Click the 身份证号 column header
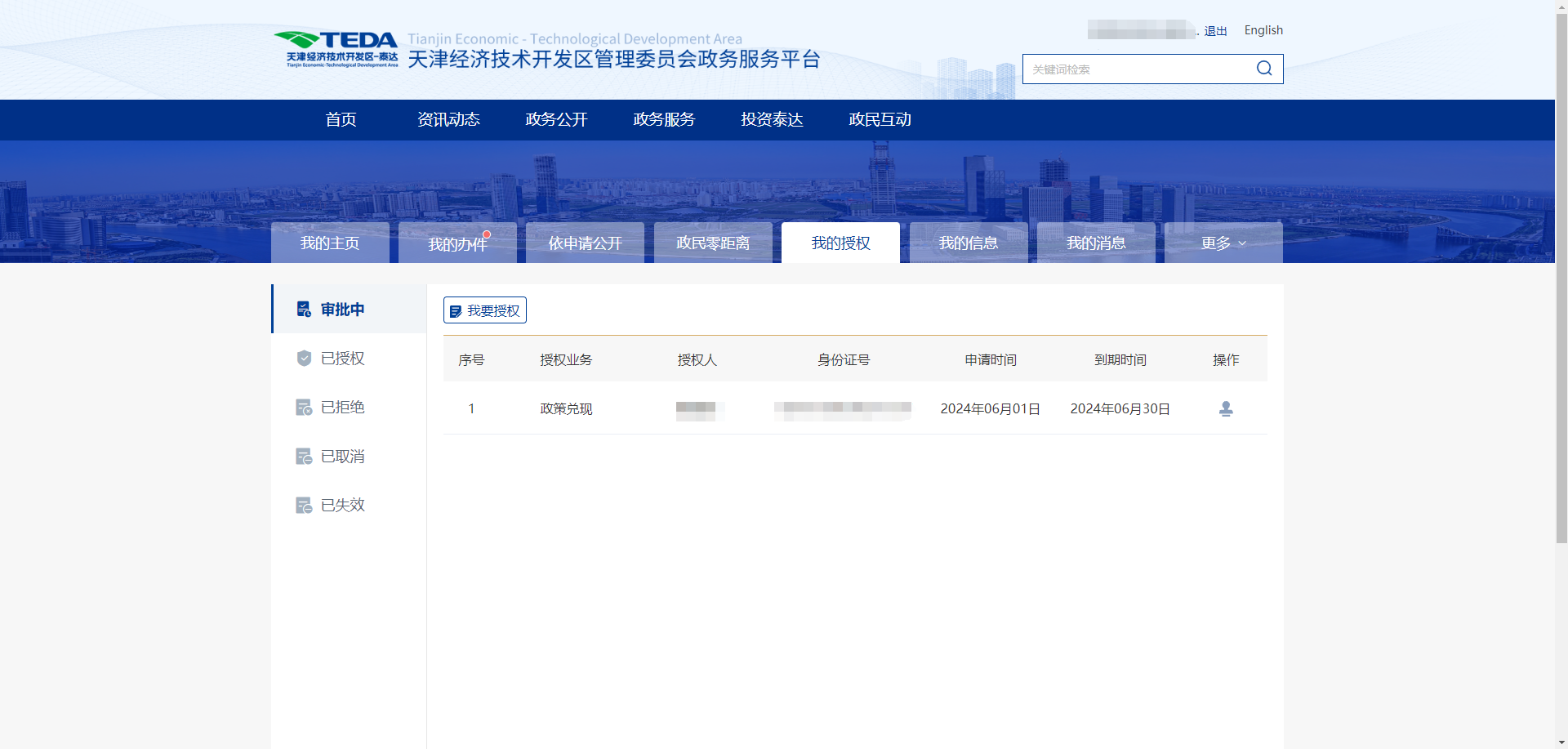Screen dimensions: 1568x749 pyautogui.click(x=844, y=359)
